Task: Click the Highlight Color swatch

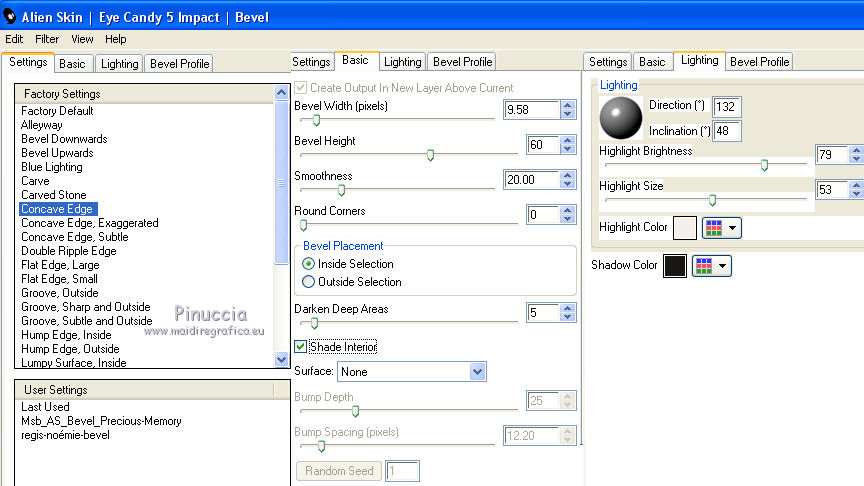Action: click(685, 228)
